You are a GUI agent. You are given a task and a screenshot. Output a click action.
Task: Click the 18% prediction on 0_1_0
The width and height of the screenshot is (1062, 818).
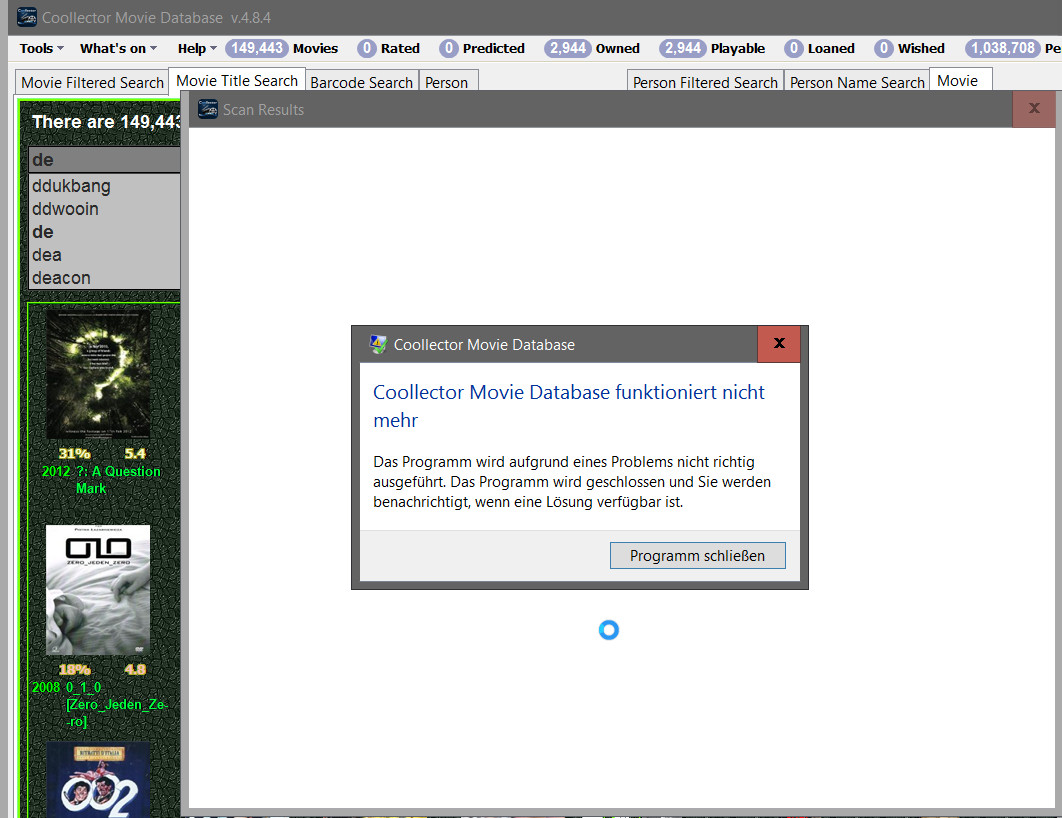[75, 669]
